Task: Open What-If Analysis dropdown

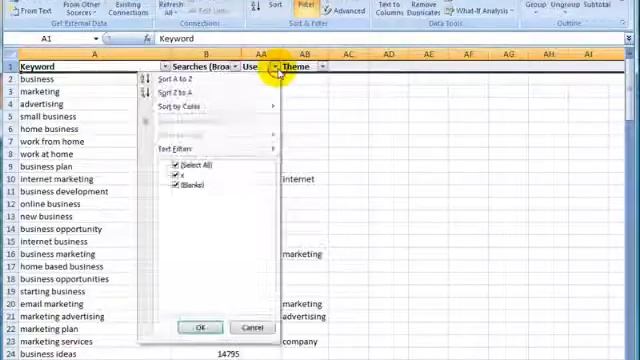Action: click(479, 11)
